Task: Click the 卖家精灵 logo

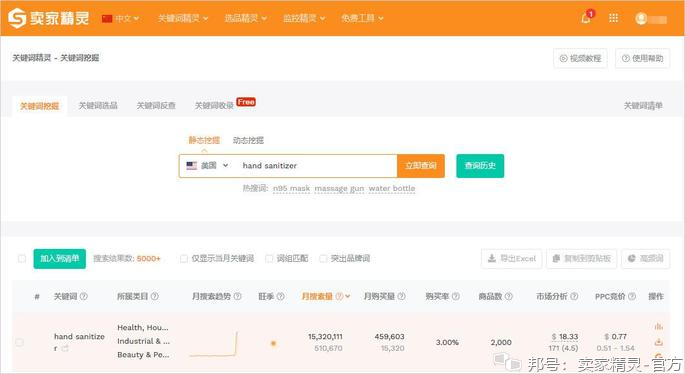Action: point(49,18)
